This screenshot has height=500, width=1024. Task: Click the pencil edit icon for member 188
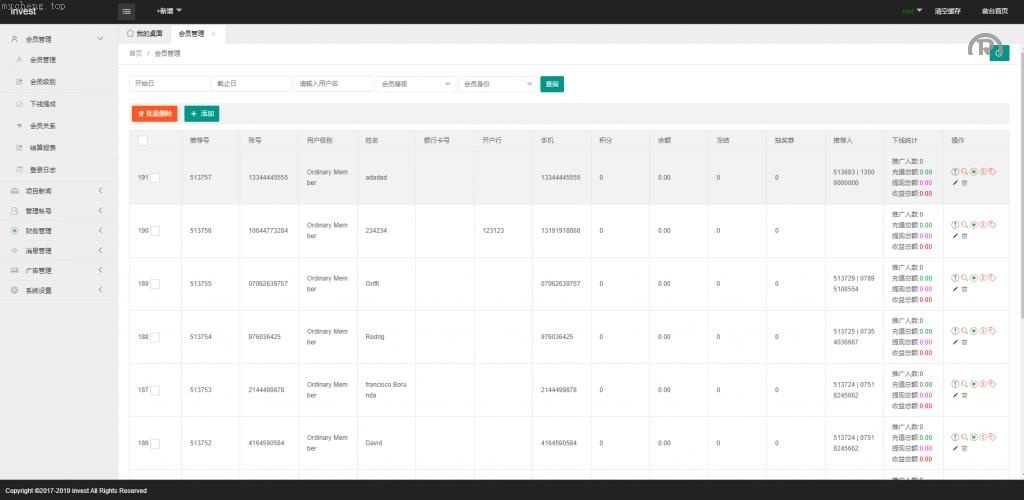(955, 342)
